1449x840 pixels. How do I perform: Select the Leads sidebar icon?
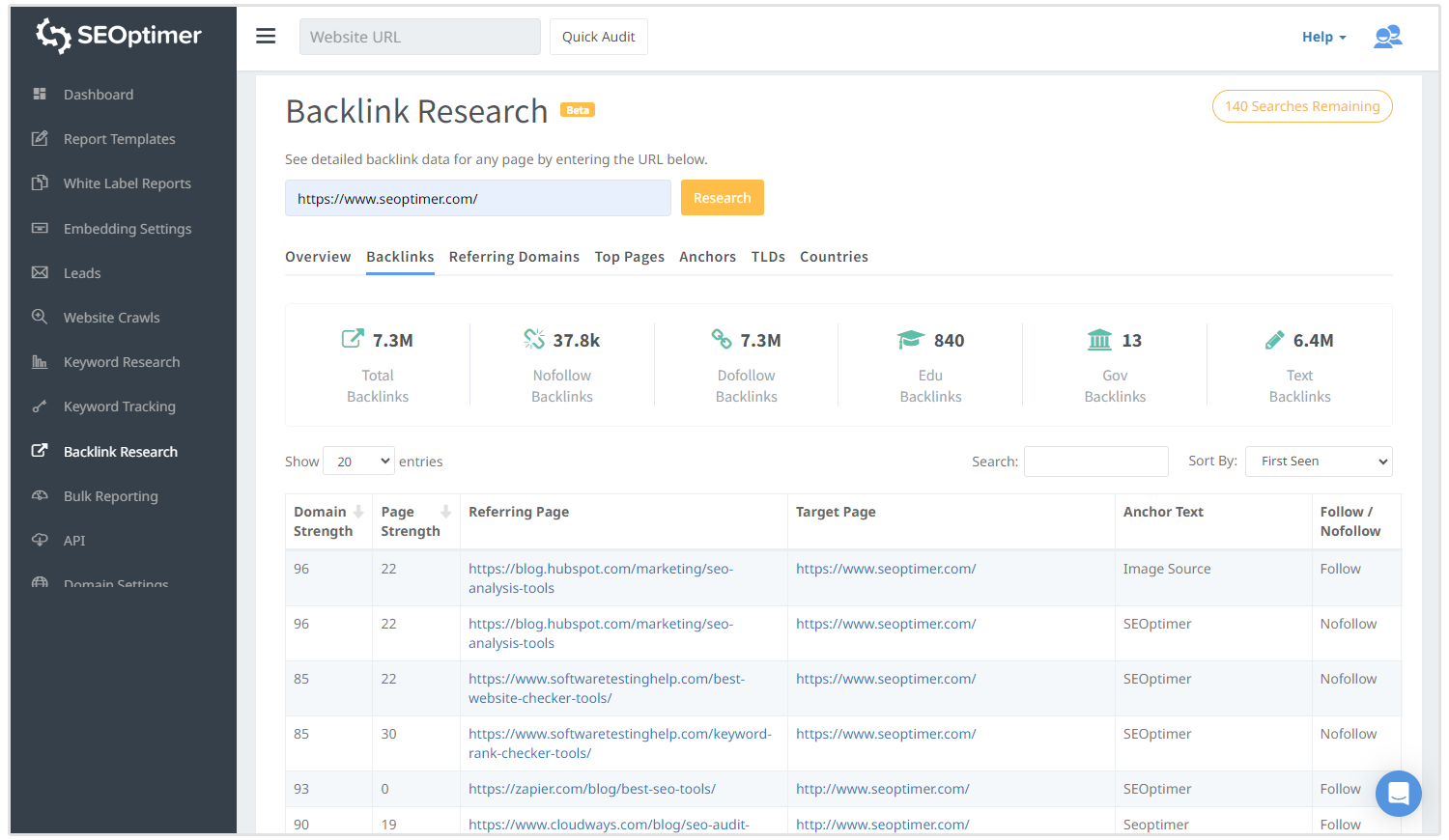[x=39, y=272]
